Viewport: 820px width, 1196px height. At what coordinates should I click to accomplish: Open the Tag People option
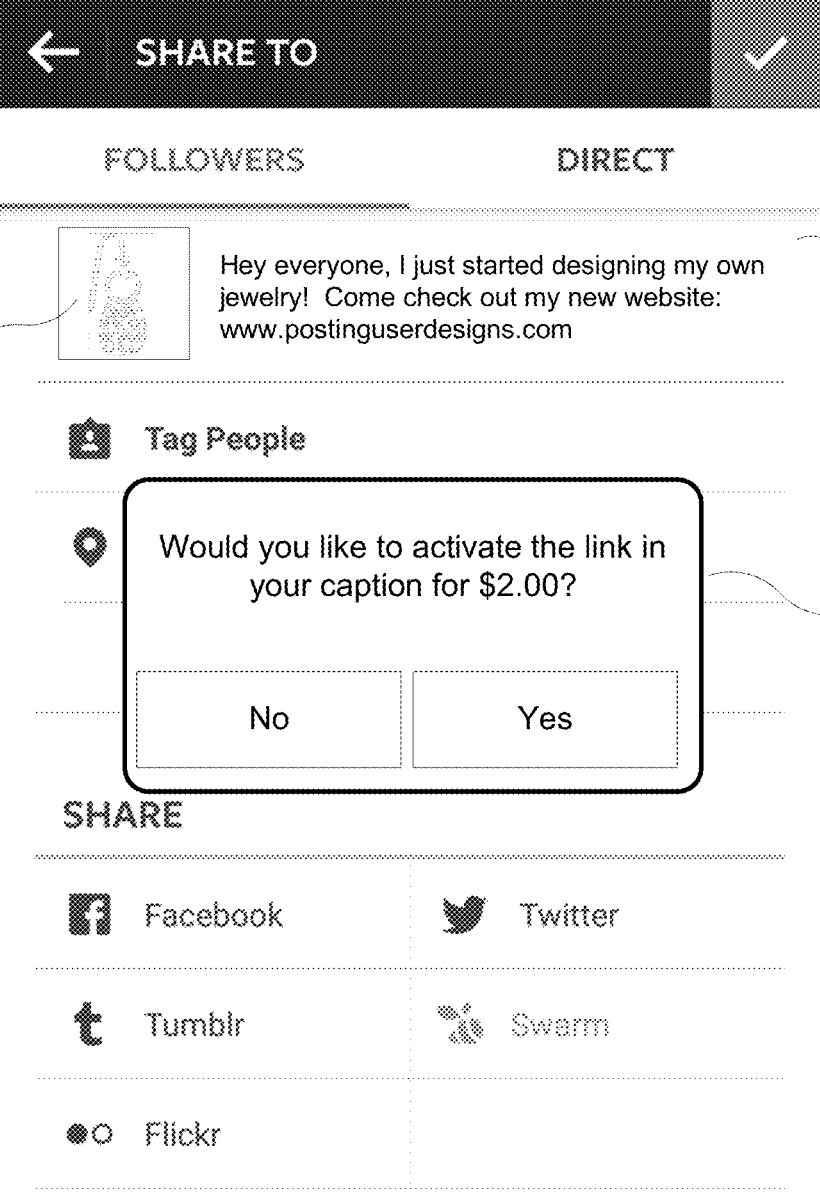click(225, 438)
